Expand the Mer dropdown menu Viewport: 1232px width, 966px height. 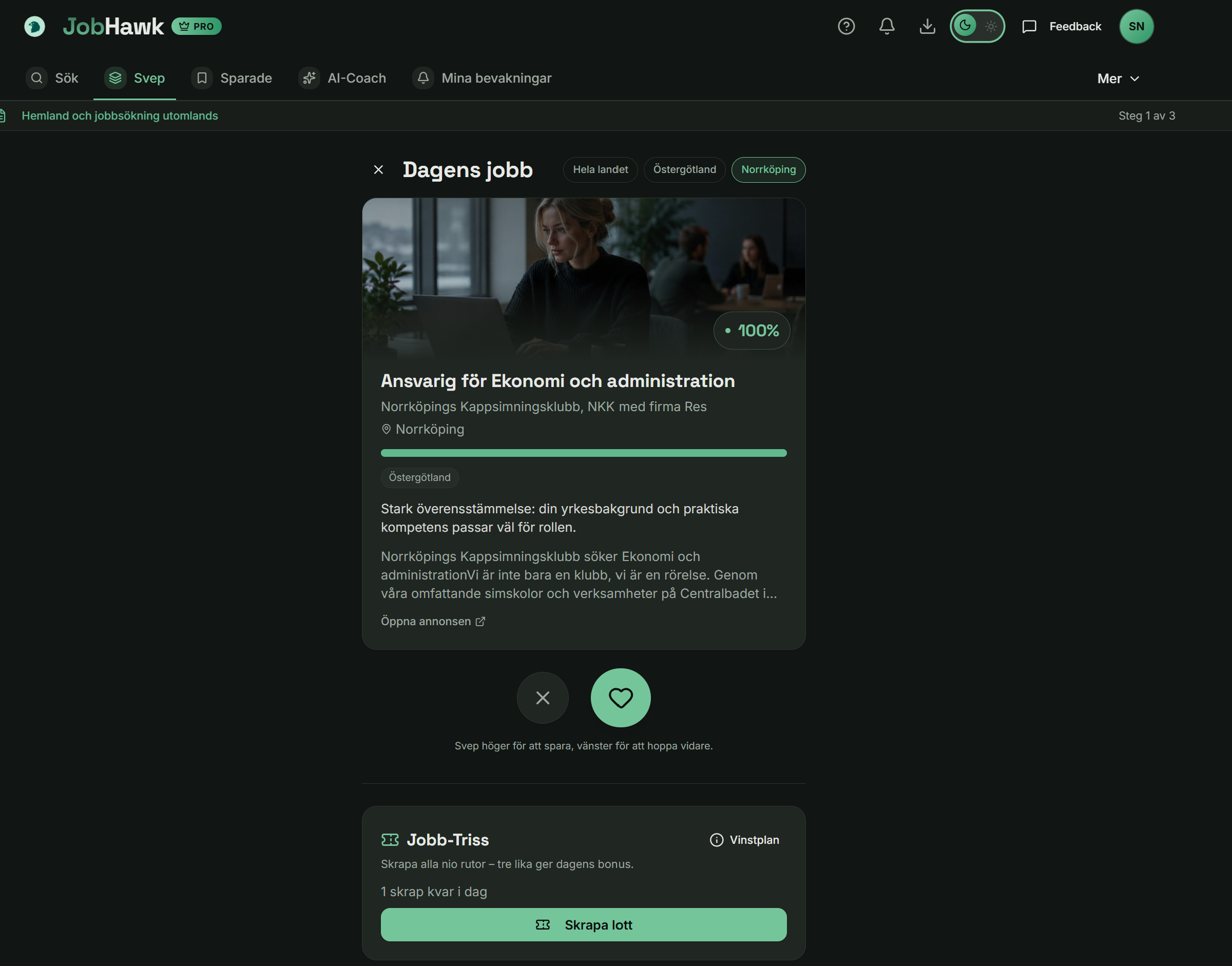(1118, 79)
